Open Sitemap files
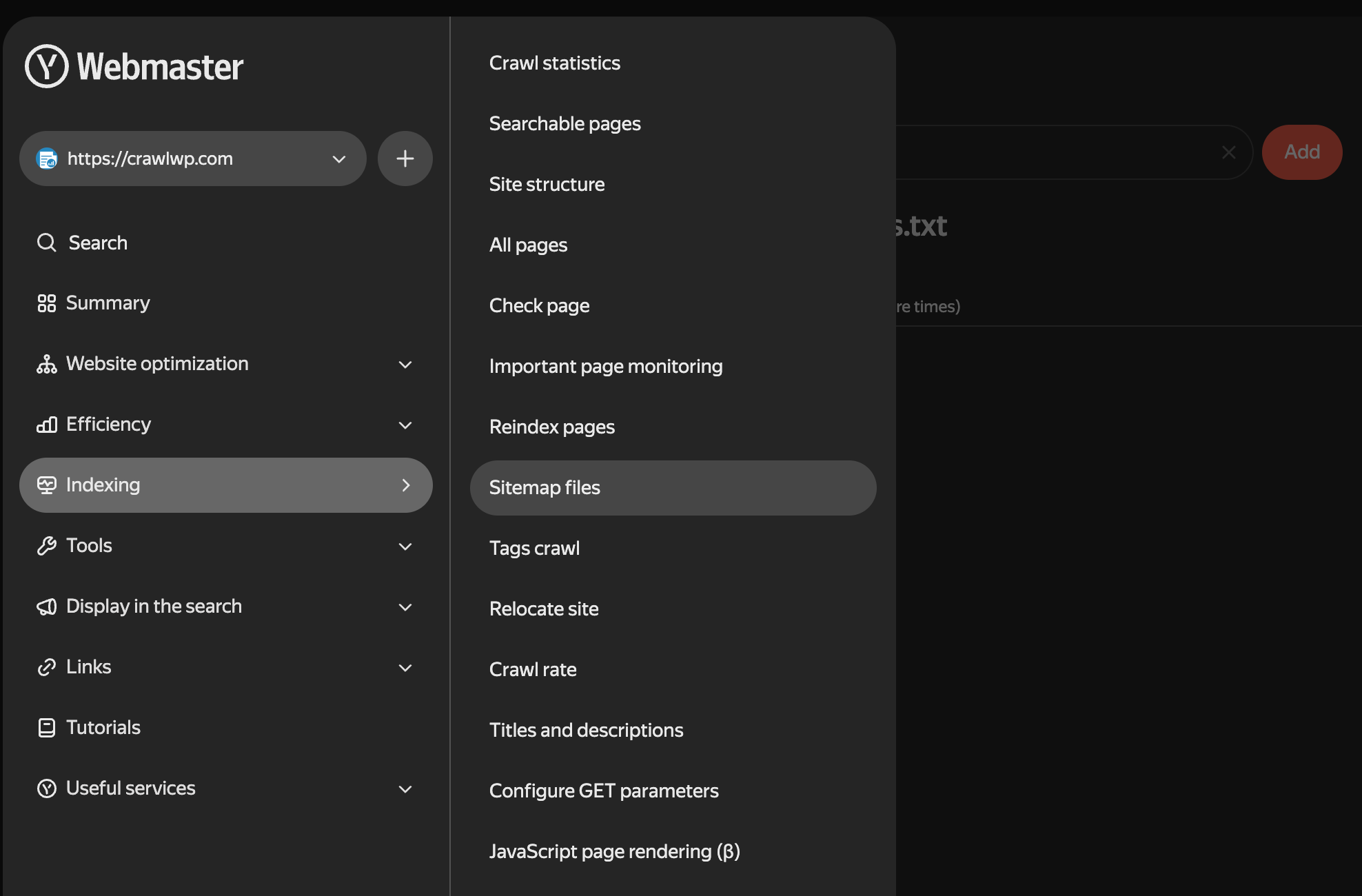 click(673, 488)
